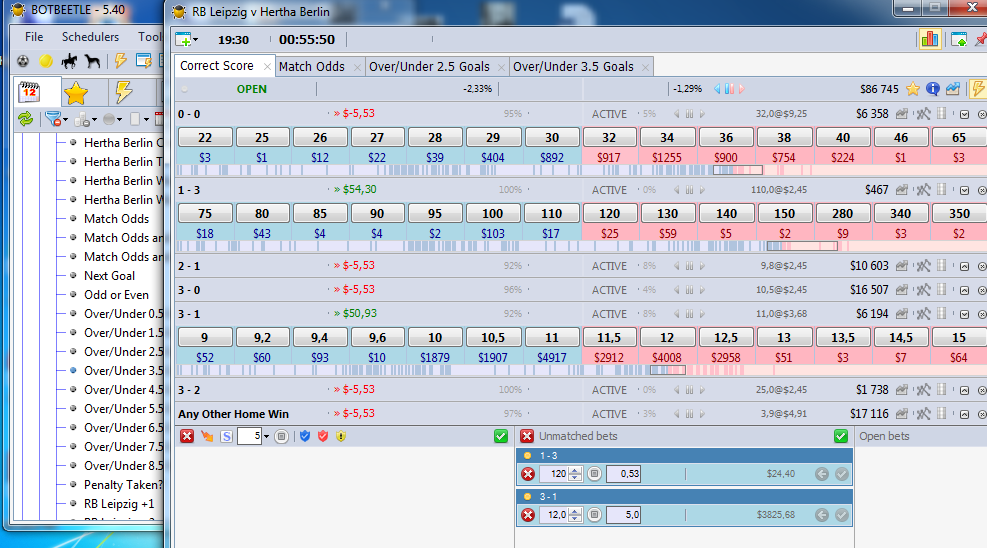Viewport: 987px width, 548px height.
Task: Expand the 3 - 0 selection row
Action: 964,290
